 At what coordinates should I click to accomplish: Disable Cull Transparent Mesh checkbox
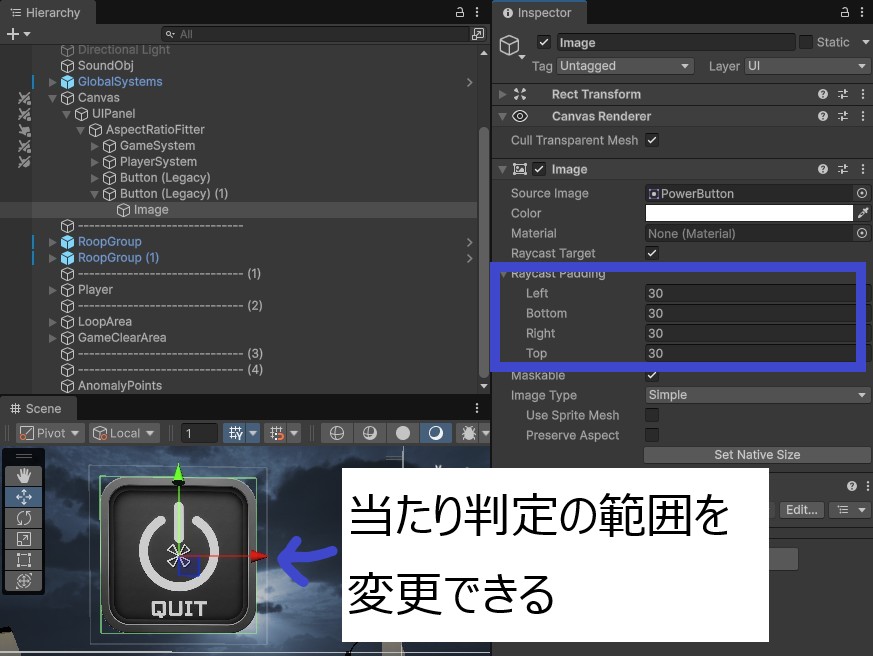[x=652, y=141]
